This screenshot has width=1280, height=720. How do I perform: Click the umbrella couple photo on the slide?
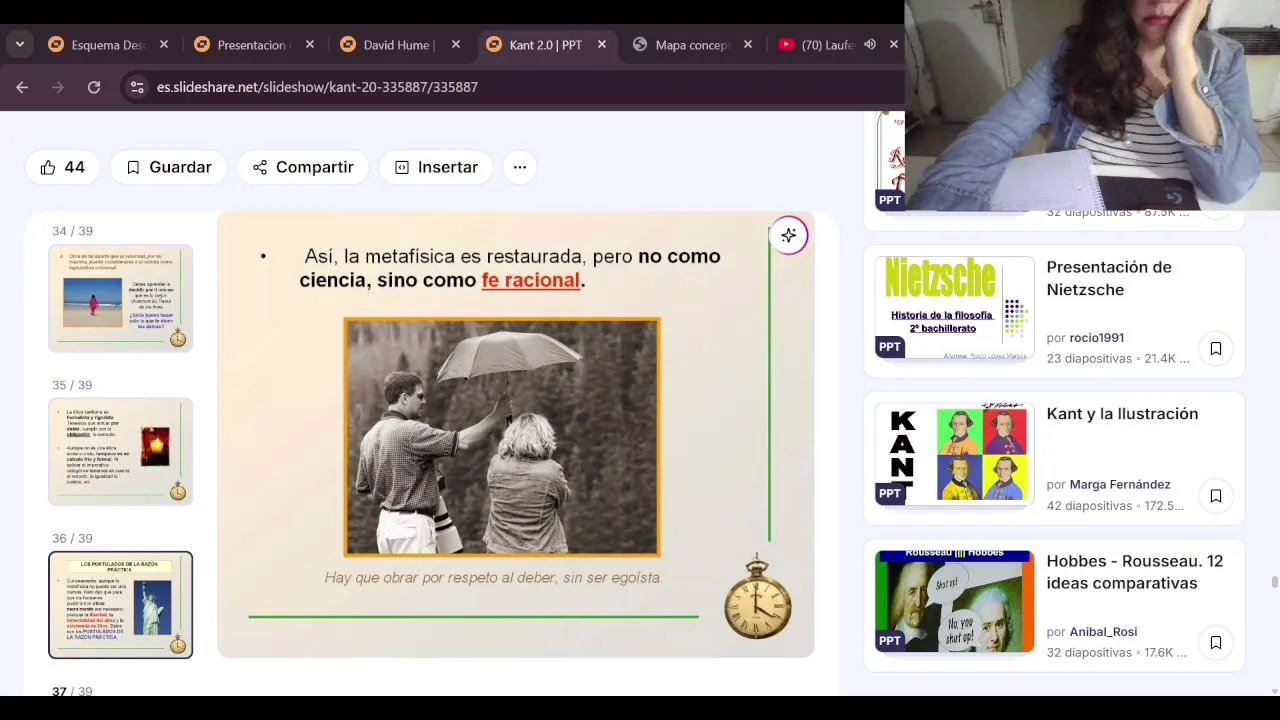click(502, 437)
